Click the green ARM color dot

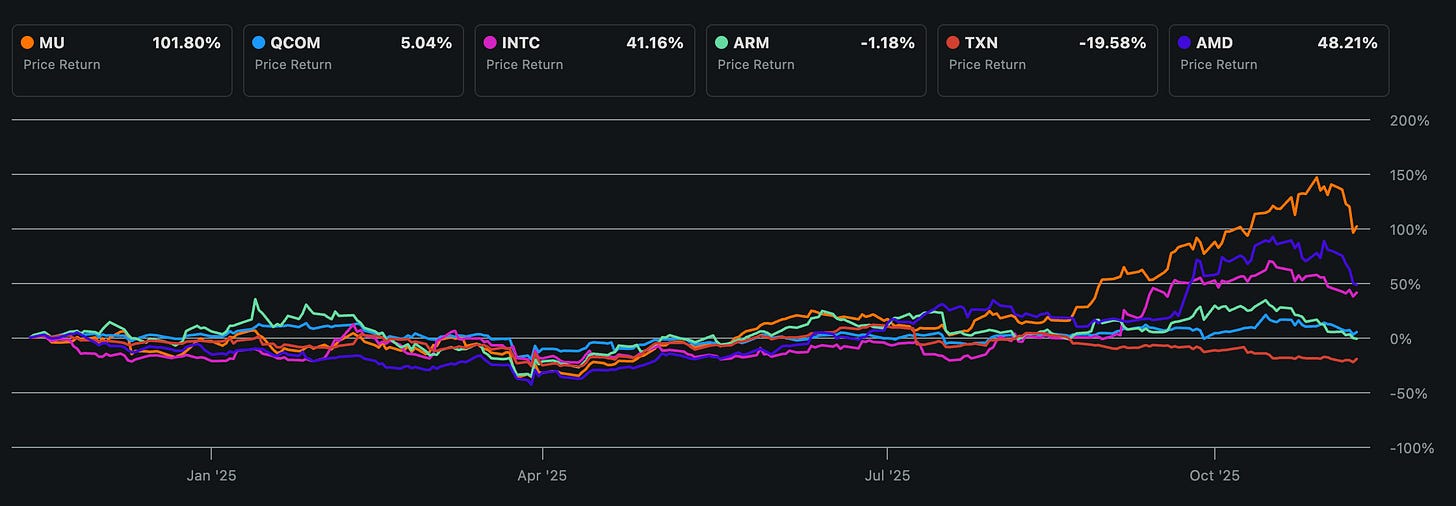pos(722,43)
